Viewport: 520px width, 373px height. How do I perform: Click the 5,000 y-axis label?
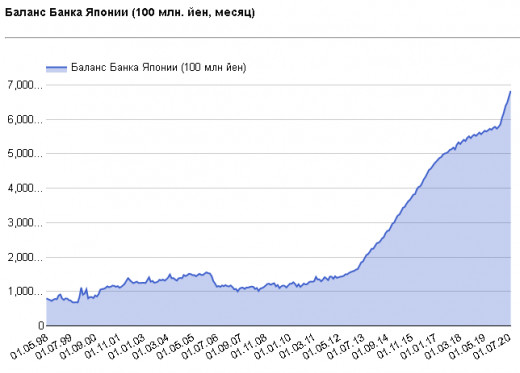[25, 154]
